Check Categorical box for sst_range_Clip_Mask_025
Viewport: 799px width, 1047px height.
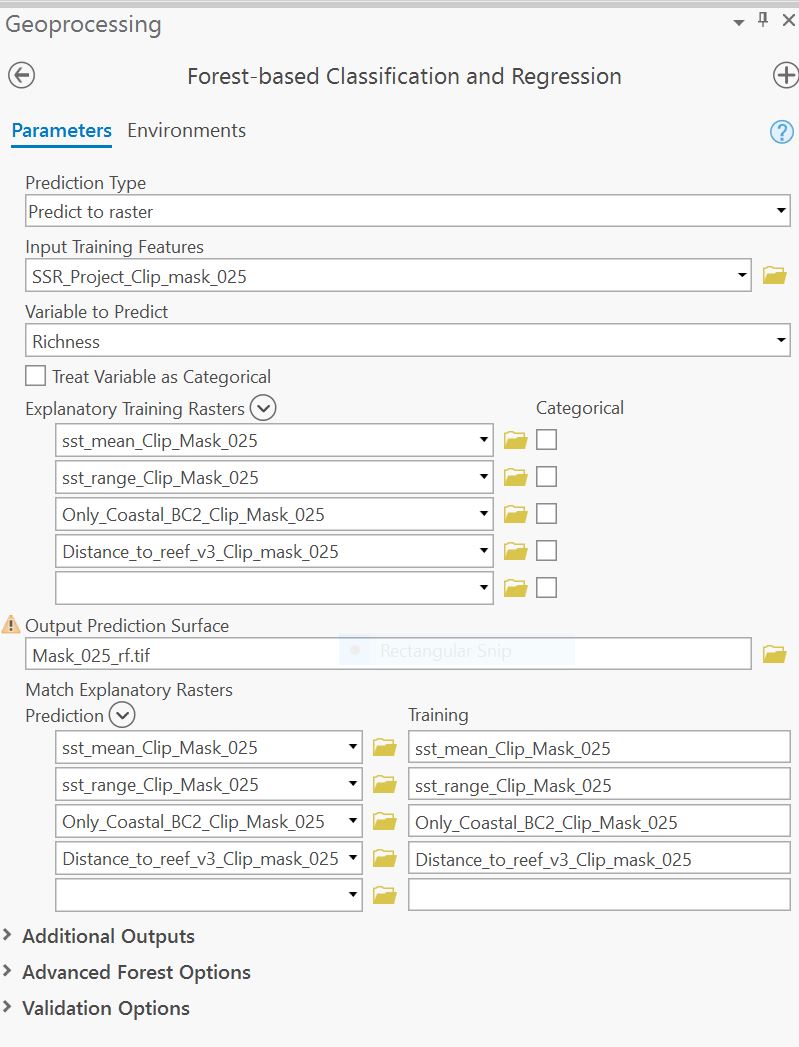pyautogui.click(x=546, y=477)
